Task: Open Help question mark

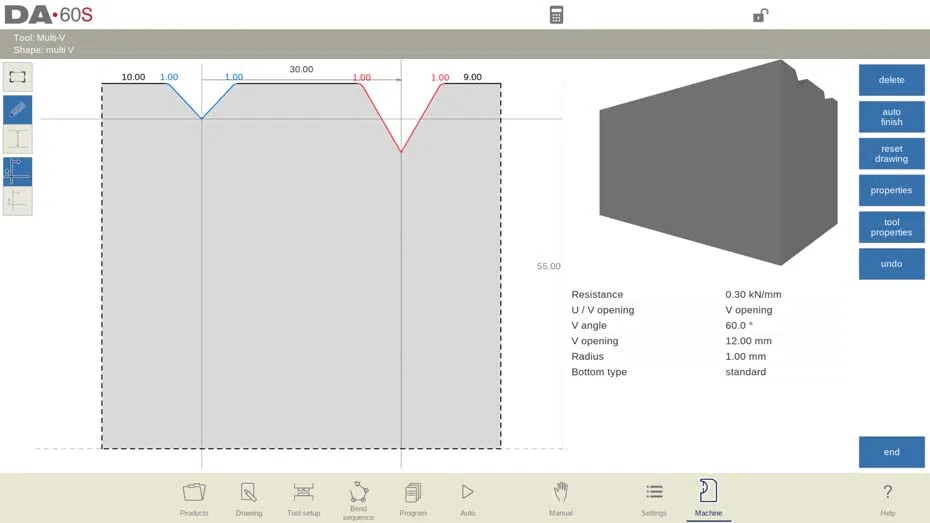Action: (887, 499)
